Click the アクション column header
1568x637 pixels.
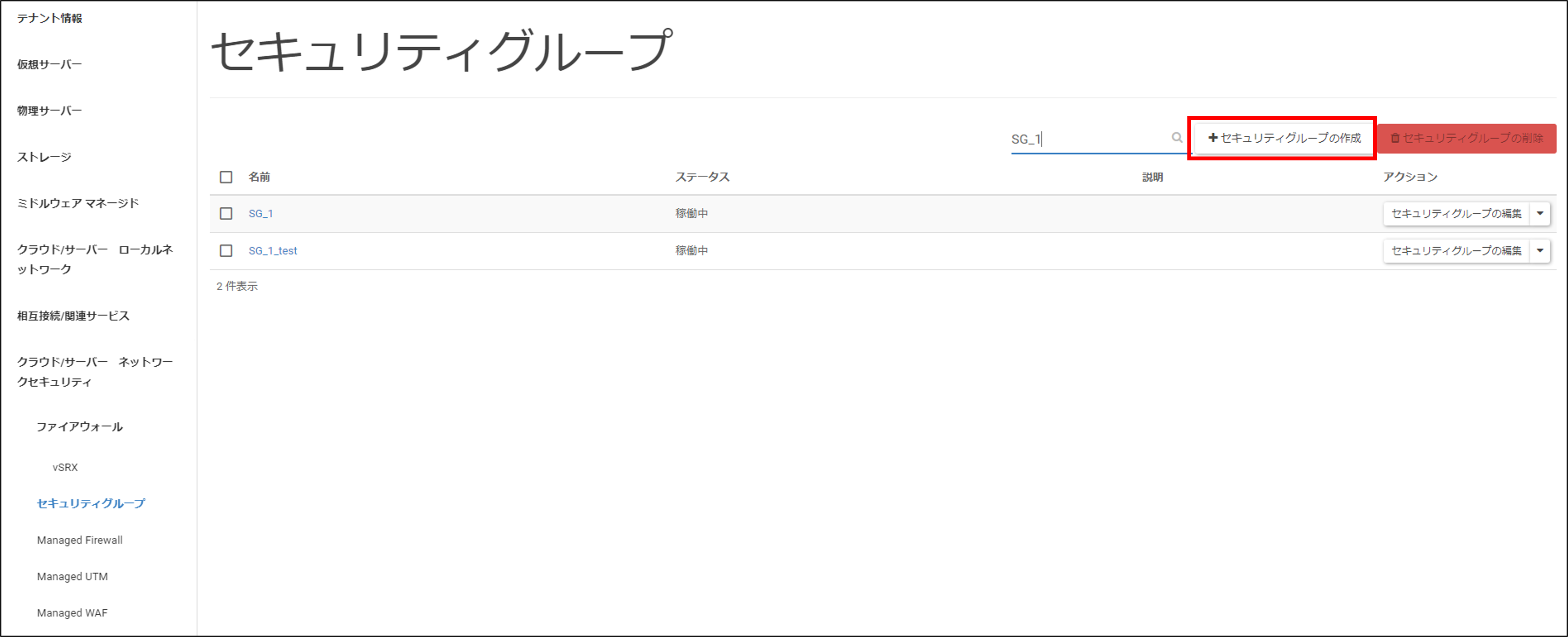pos(1410,177)
